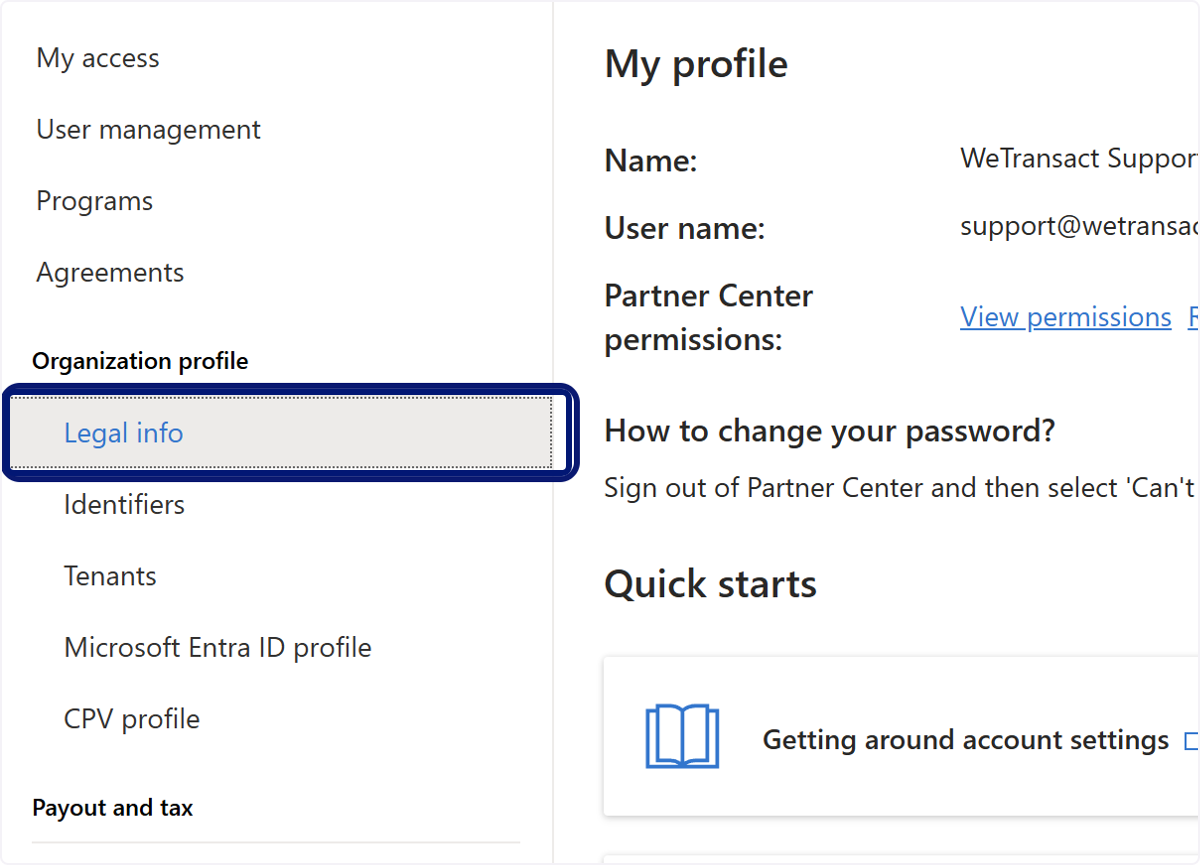Click the 'User name:' label
Screen dimensions: 1200x865
685,229
